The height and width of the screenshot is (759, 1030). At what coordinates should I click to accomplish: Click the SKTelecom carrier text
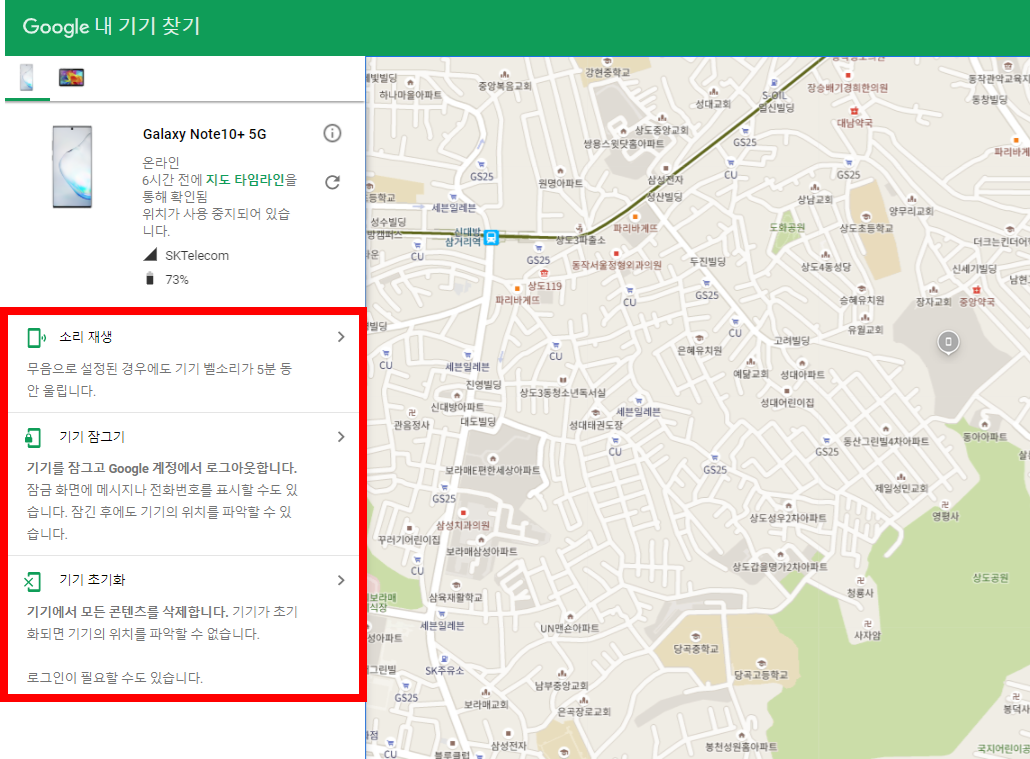[197, 256]
